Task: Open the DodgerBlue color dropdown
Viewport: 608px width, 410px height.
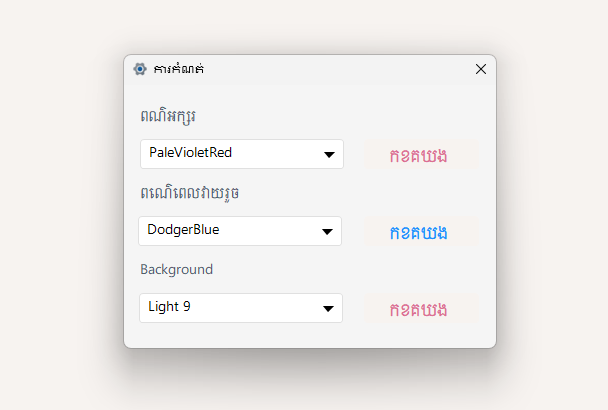Action: click(x=240, y=231)
